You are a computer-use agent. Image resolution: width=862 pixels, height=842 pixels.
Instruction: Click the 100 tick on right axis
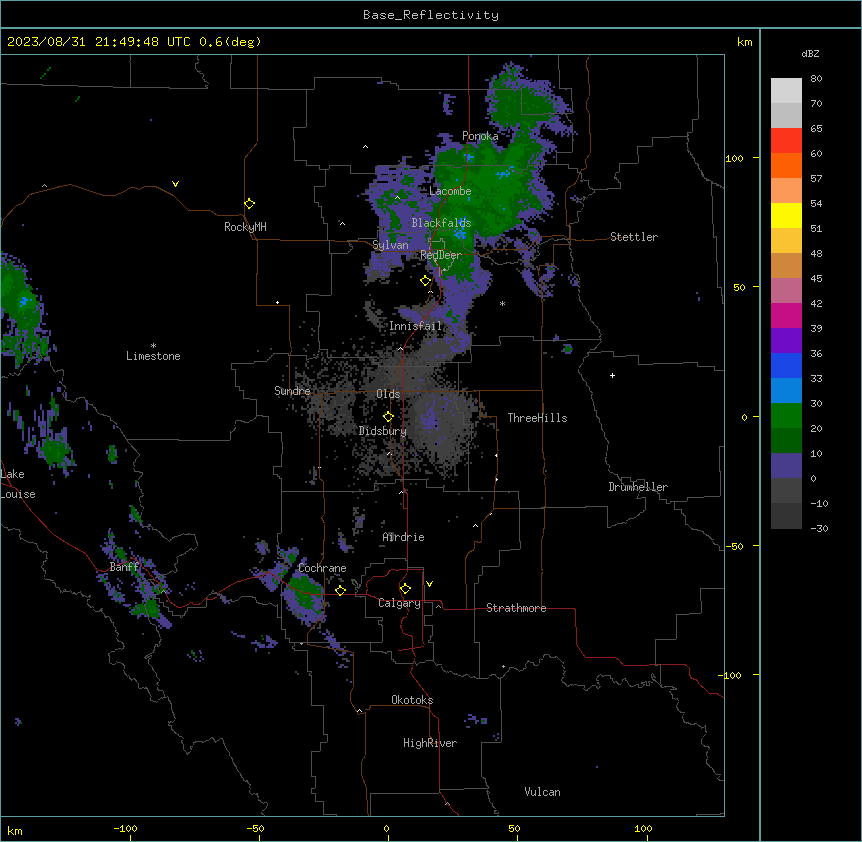point(734,158)
